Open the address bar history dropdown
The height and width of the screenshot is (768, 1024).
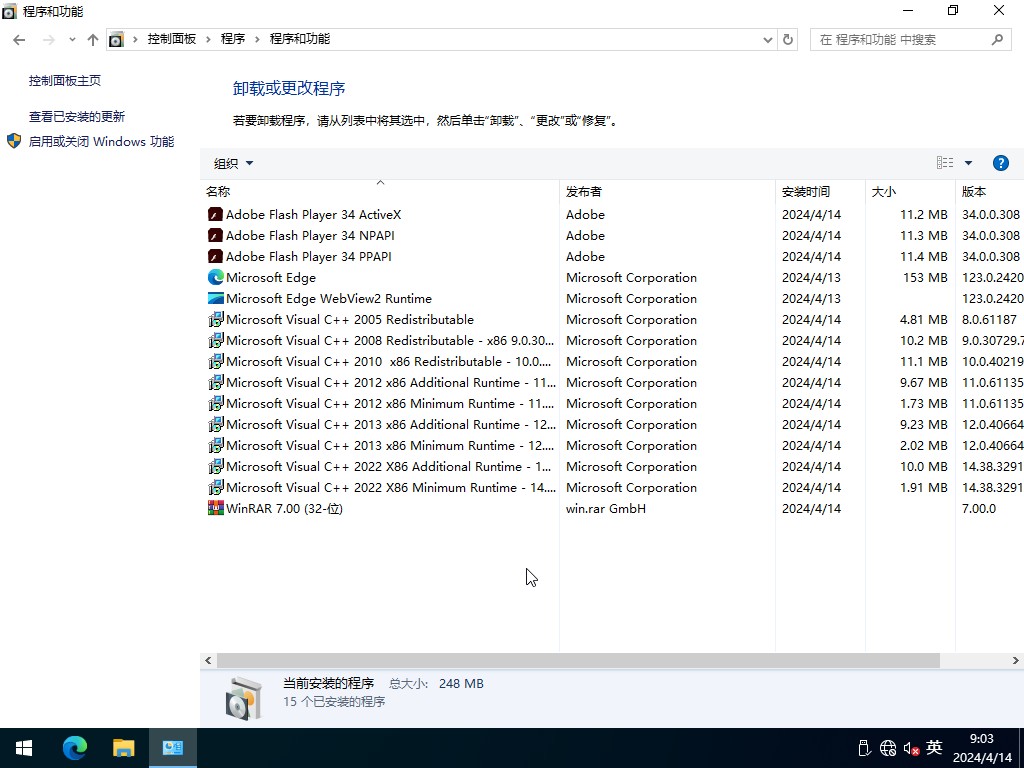click(x=766, y=39)
